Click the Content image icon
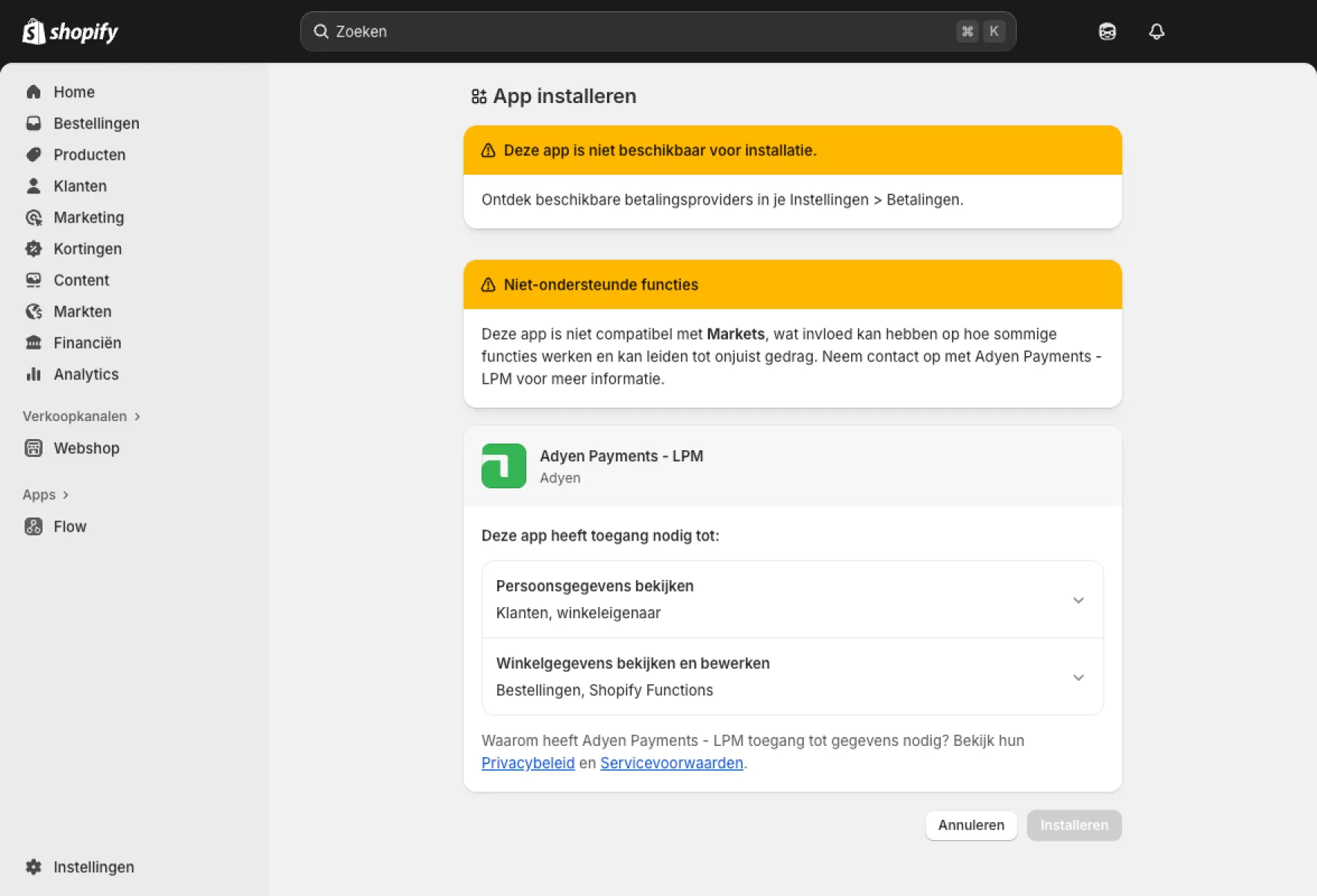This screenshot has height=896, width=1317. [x=34, y=280]
